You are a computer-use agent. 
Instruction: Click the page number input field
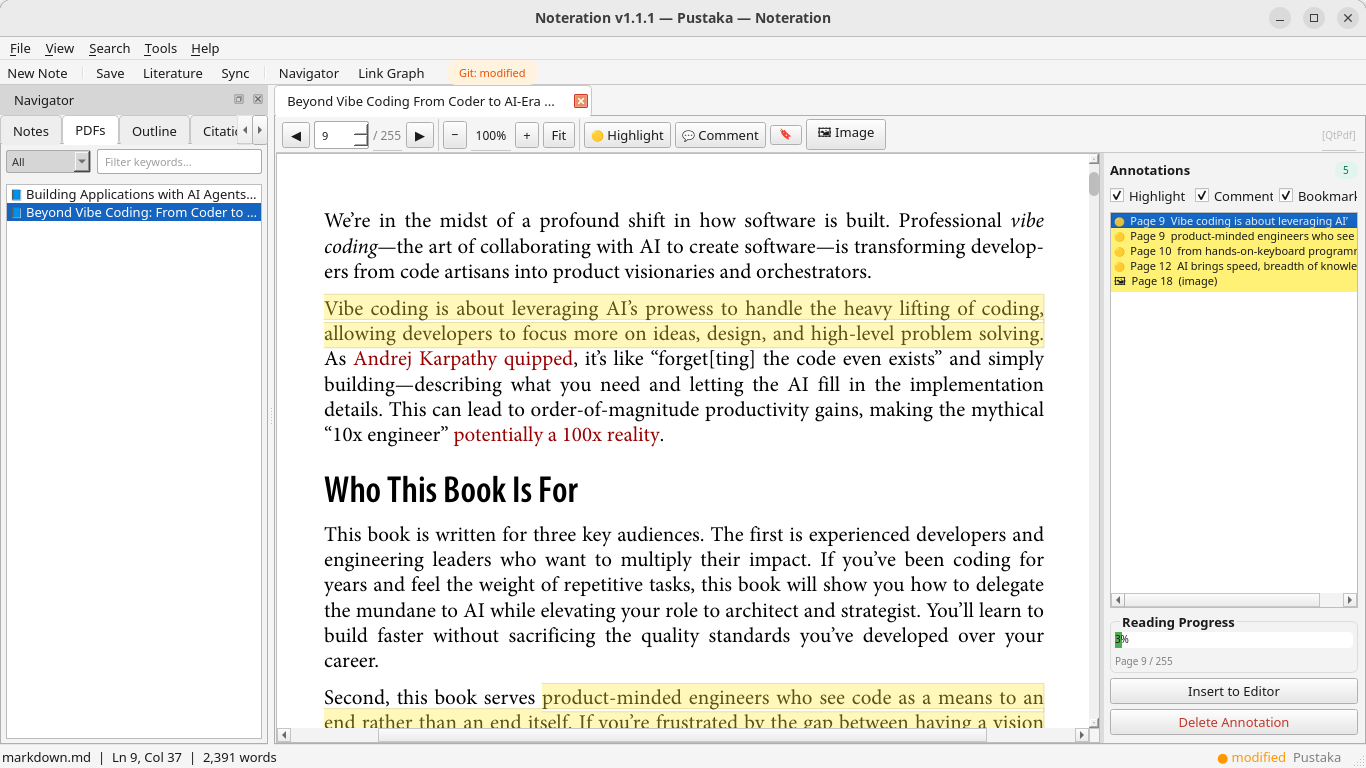click(x=335, y=136)
